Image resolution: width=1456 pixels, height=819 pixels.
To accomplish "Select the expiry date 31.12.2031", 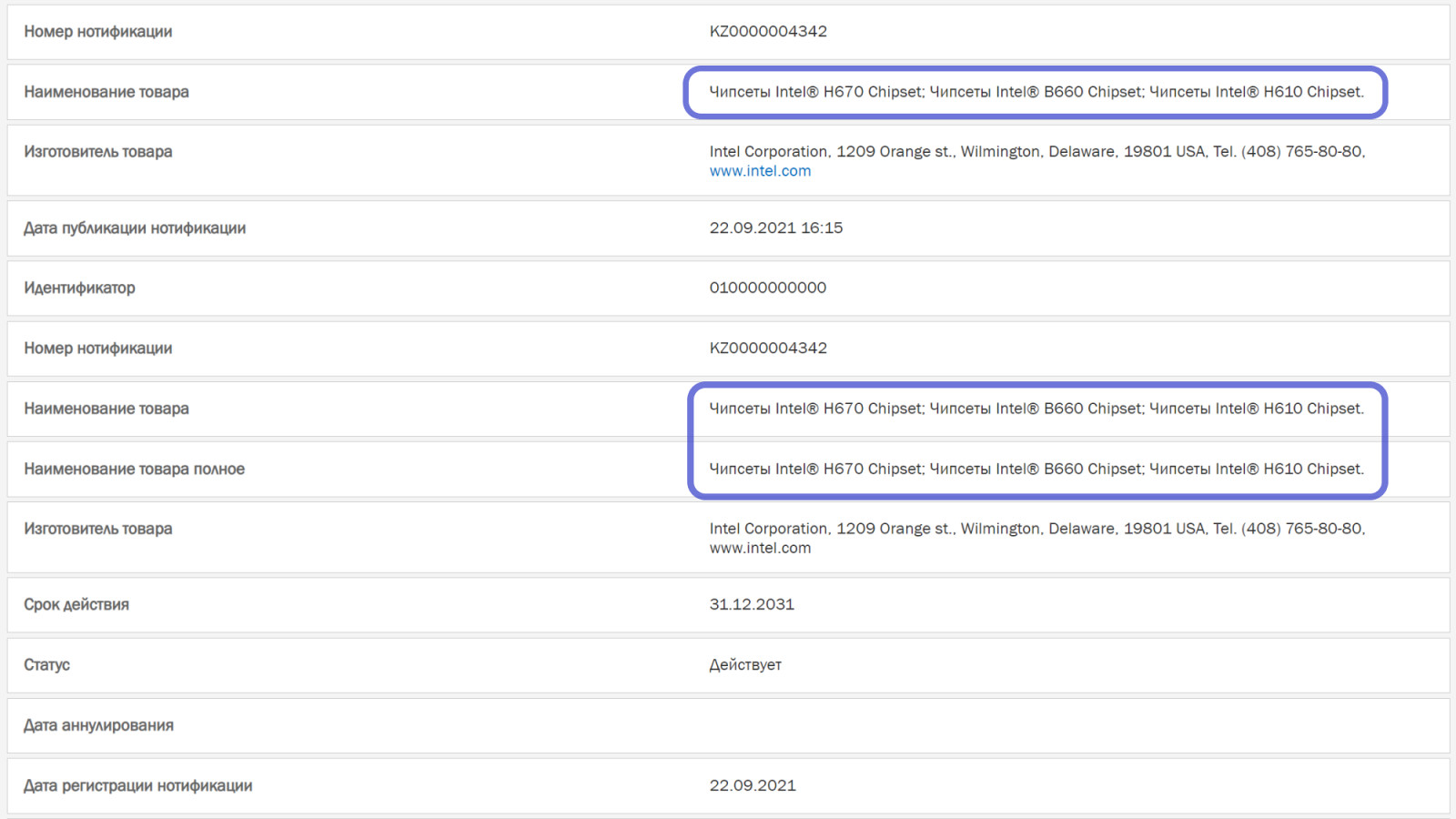I will pos(752,605).
